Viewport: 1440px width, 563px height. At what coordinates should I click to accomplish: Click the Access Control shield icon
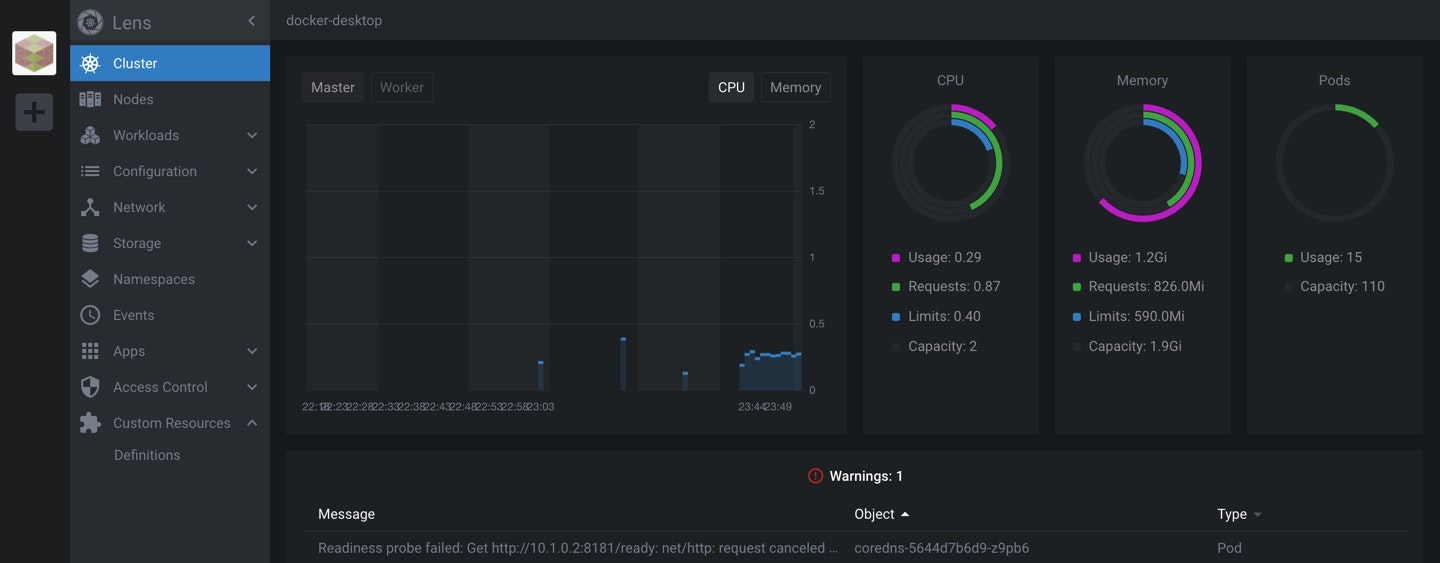click(90, 387)
